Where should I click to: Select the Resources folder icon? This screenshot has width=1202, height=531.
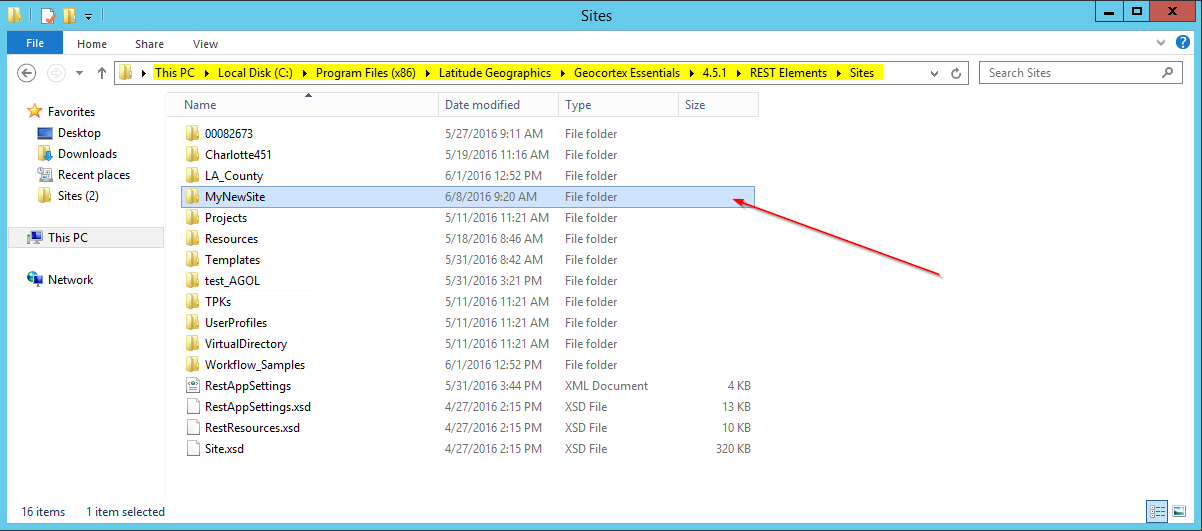(x=193, y=239)
